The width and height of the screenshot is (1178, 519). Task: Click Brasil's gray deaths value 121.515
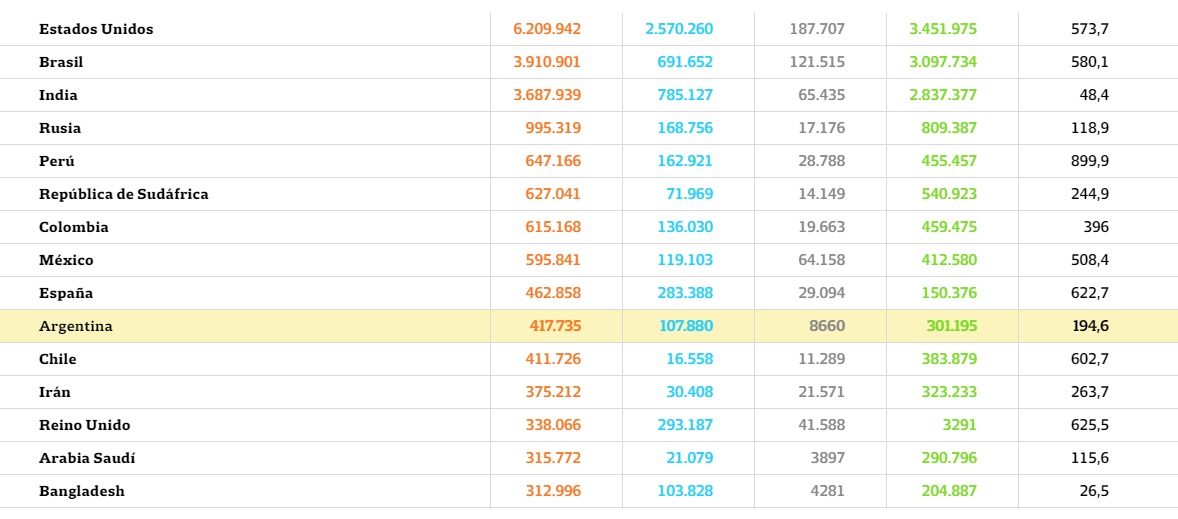tap(817, 62)
